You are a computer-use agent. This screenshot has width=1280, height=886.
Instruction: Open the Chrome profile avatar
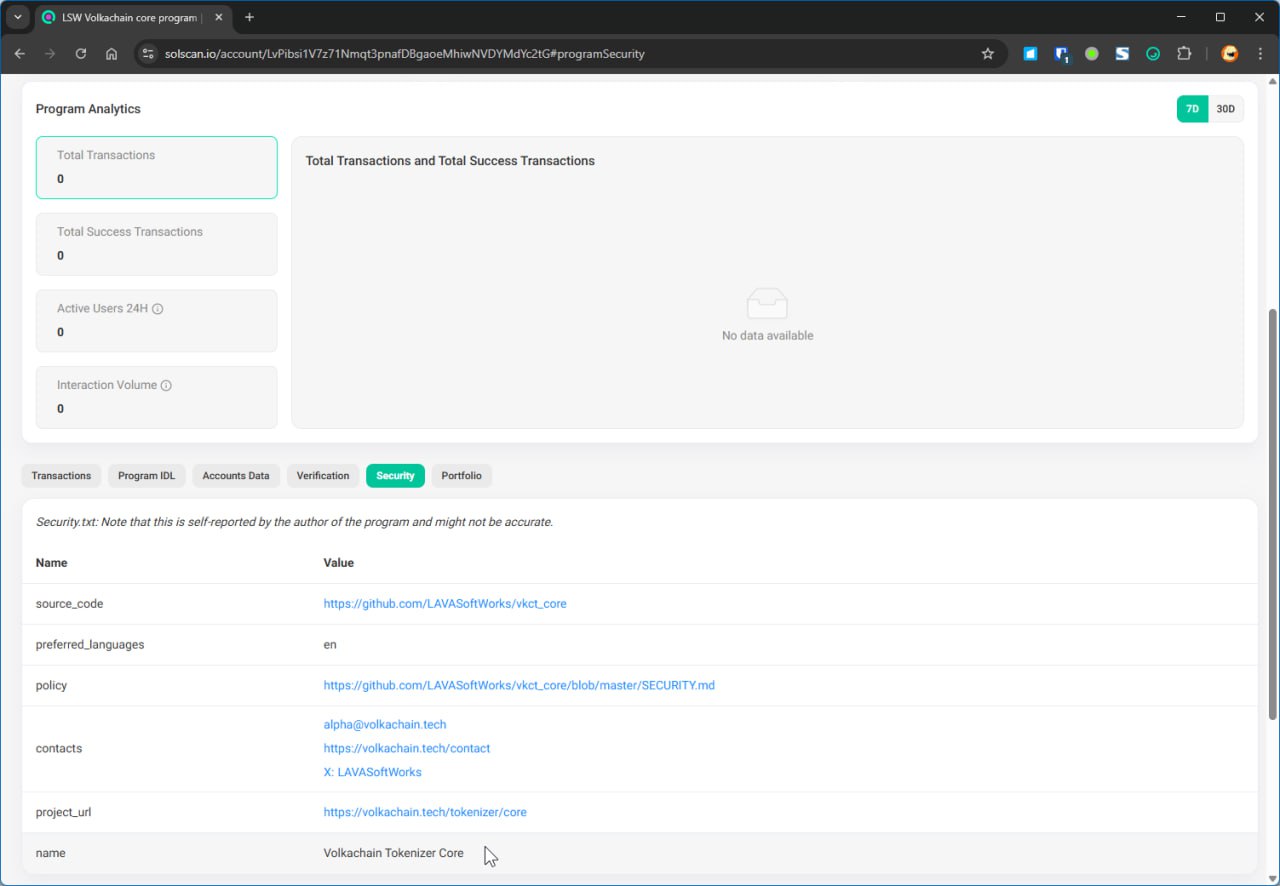[x=1230, y=54]
